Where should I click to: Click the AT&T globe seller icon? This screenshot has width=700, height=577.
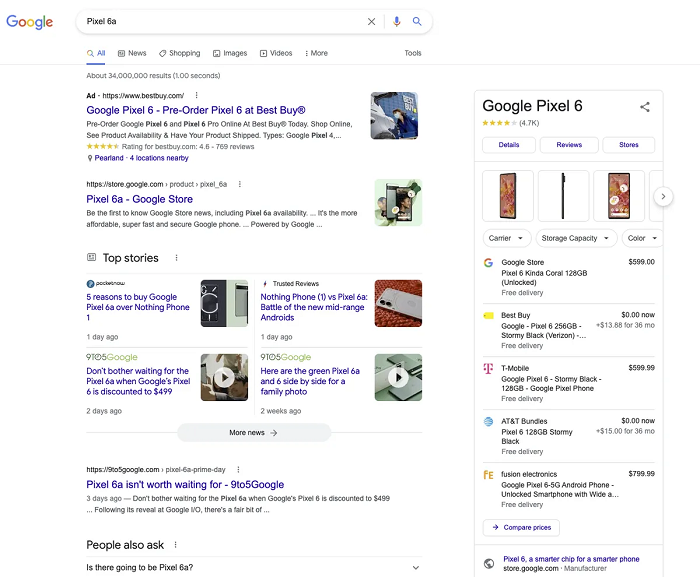pos(488,421)
